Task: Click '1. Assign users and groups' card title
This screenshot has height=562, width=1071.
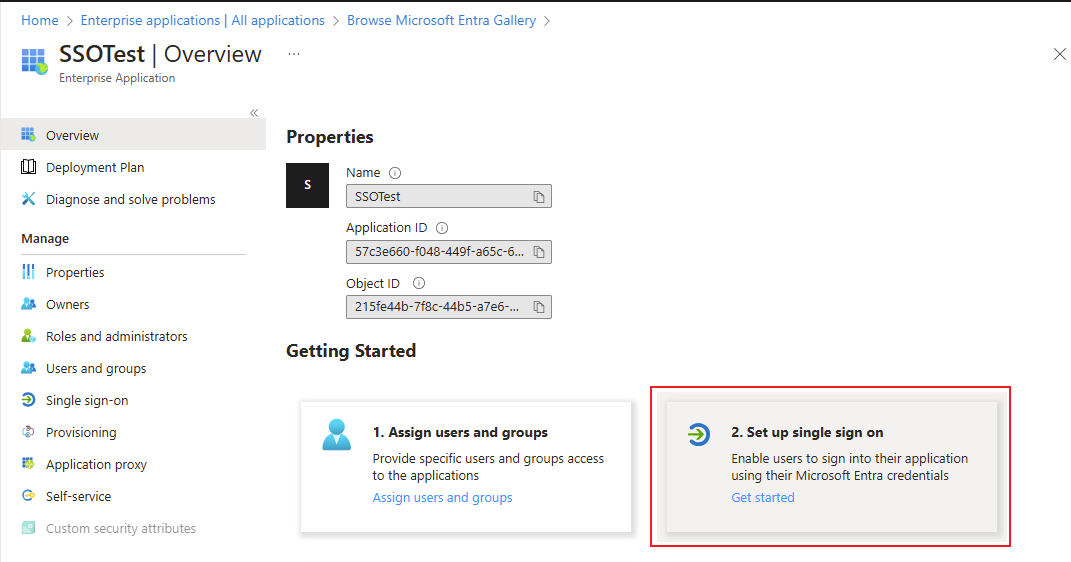Action: 460,432
